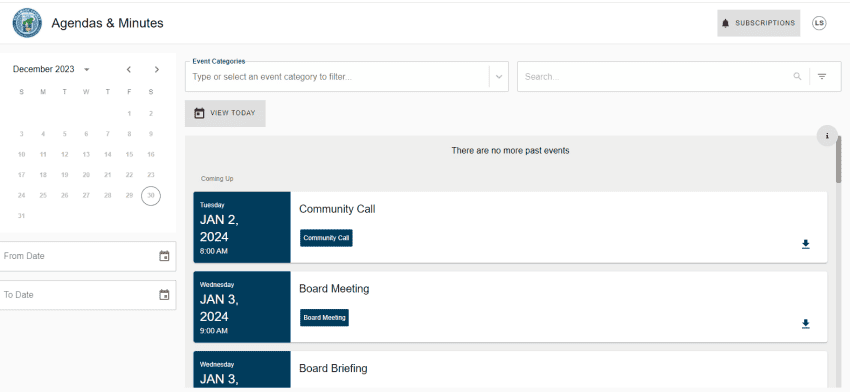The height and width of the screenshot is (392, 850).
Task: Download the Board Meeting documents
Action: pyautogui.click(x=806, y=324)
